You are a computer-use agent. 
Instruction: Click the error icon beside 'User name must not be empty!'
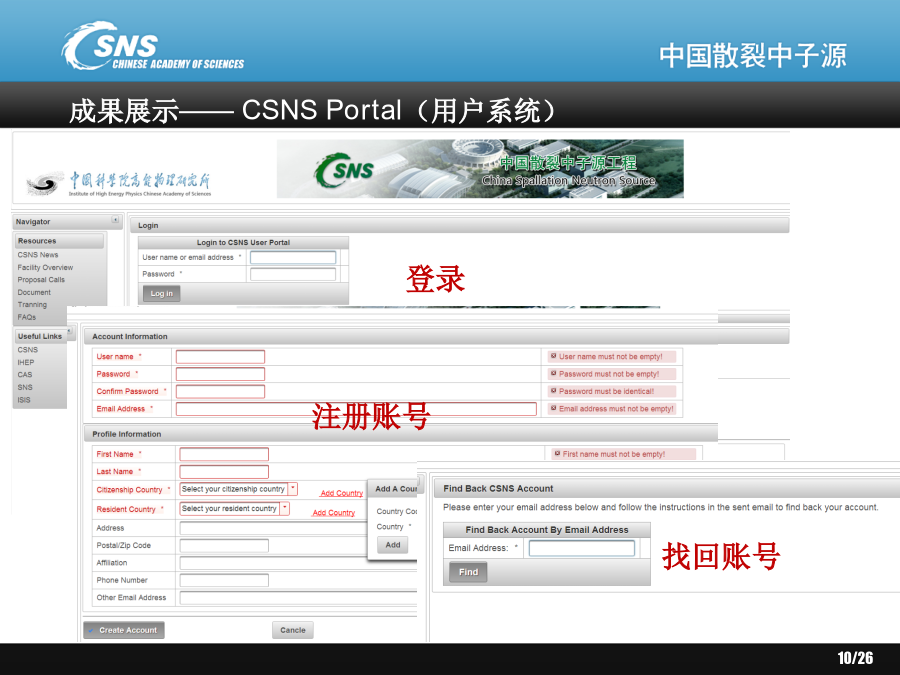click(x=553, y=356)
